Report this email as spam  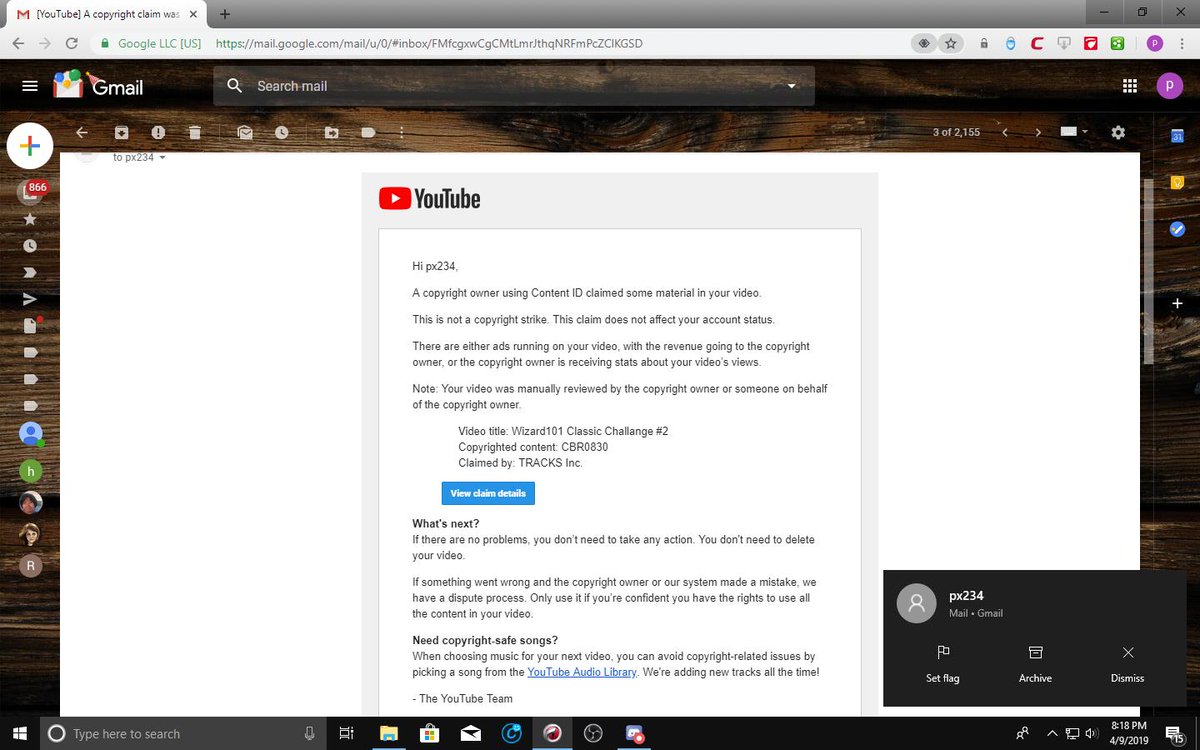[x=158, y=132]
